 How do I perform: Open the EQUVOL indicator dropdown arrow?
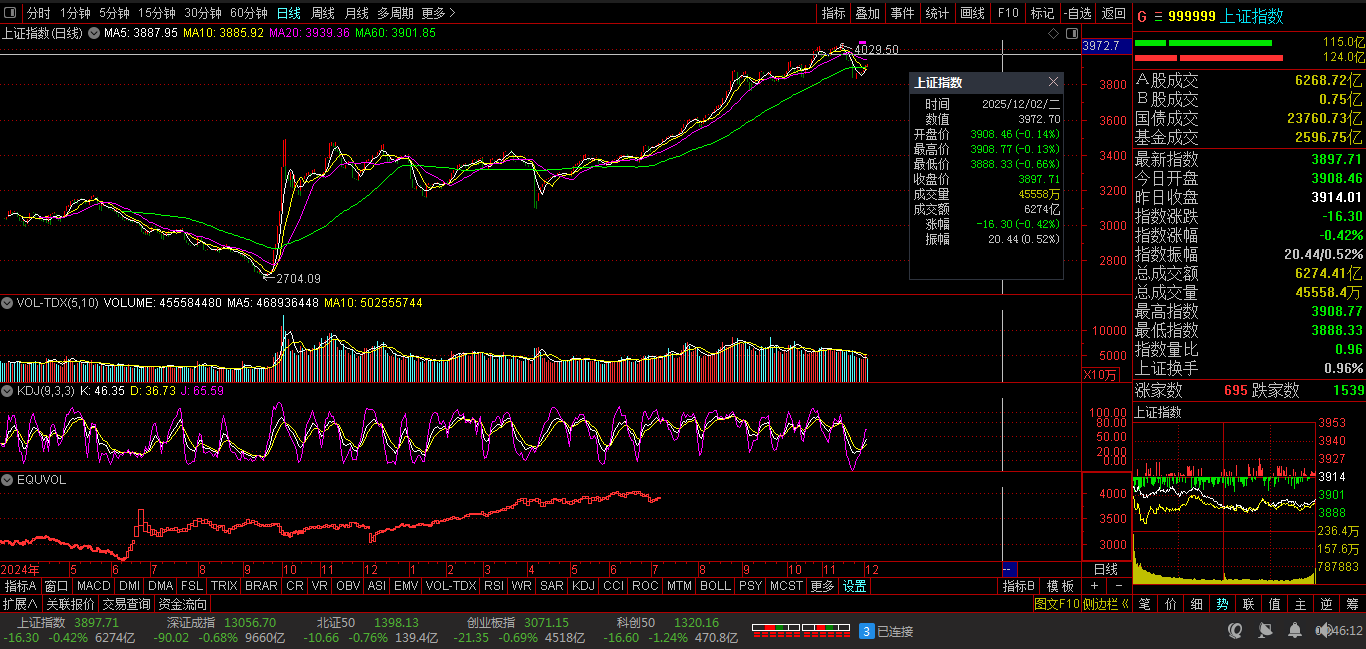coord(7,480)
